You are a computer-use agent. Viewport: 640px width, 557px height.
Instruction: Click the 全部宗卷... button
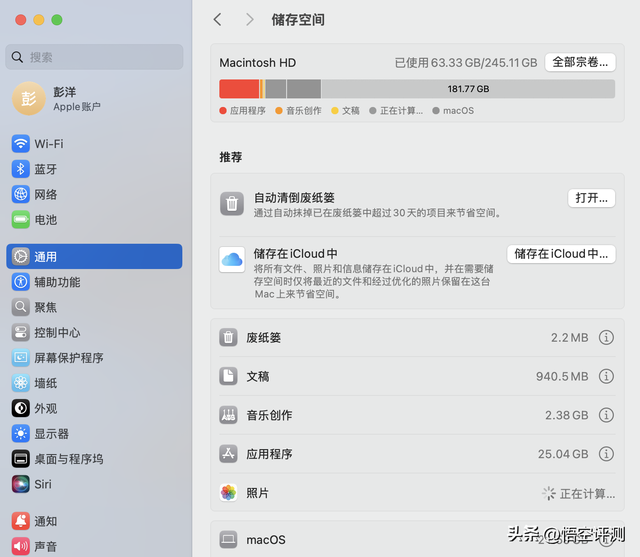(x=580, y=62)
